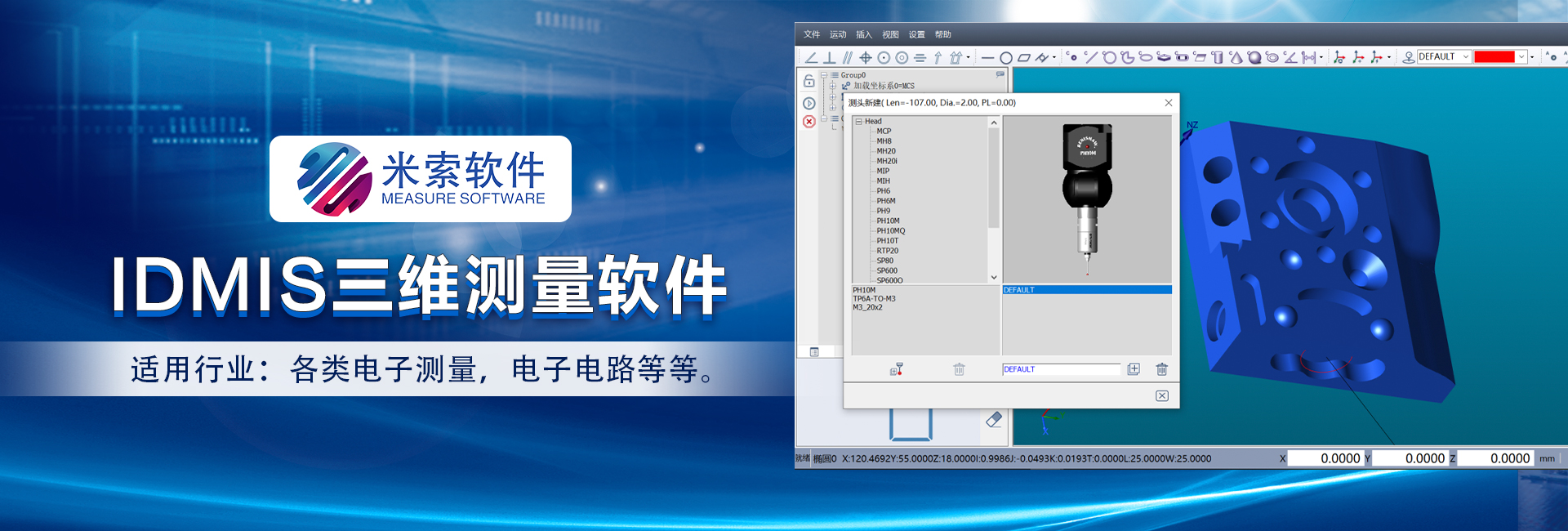The image size is (1568, 531).
Task: Open the red color dropdown arrow
Action: 1521,56
